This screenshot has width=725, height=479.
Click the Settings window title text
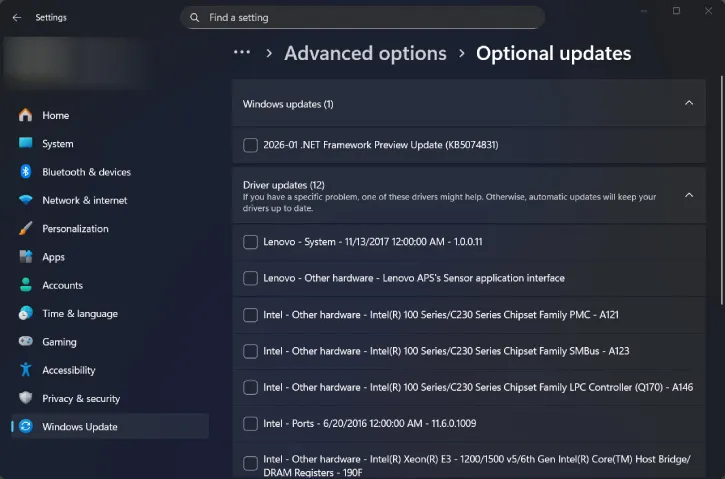[x=51, y=18]
